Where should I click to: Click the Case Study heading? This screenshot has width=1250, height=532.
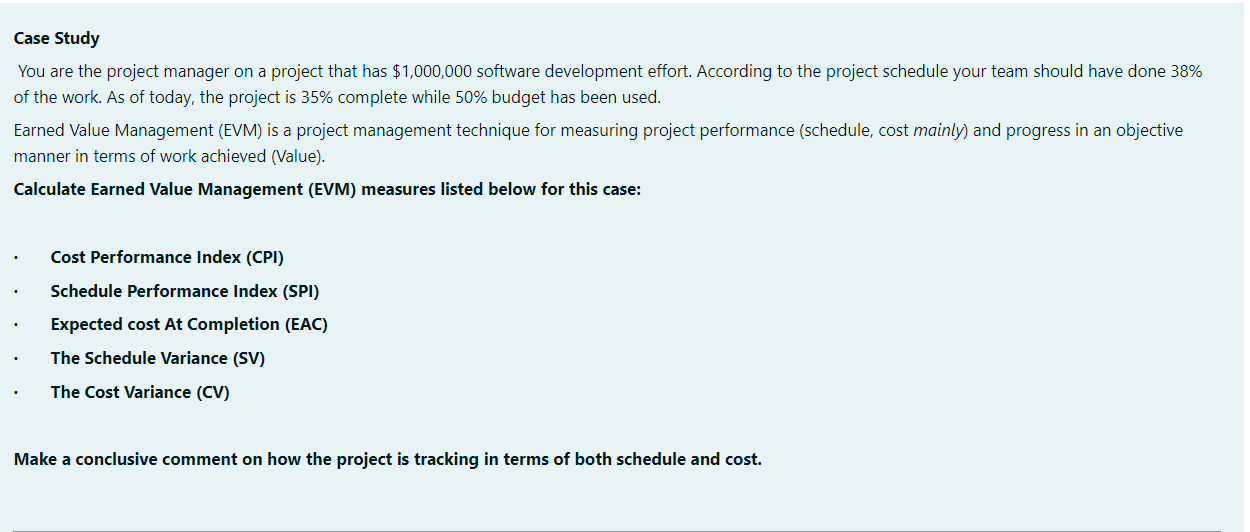click(x=57, y=39)
